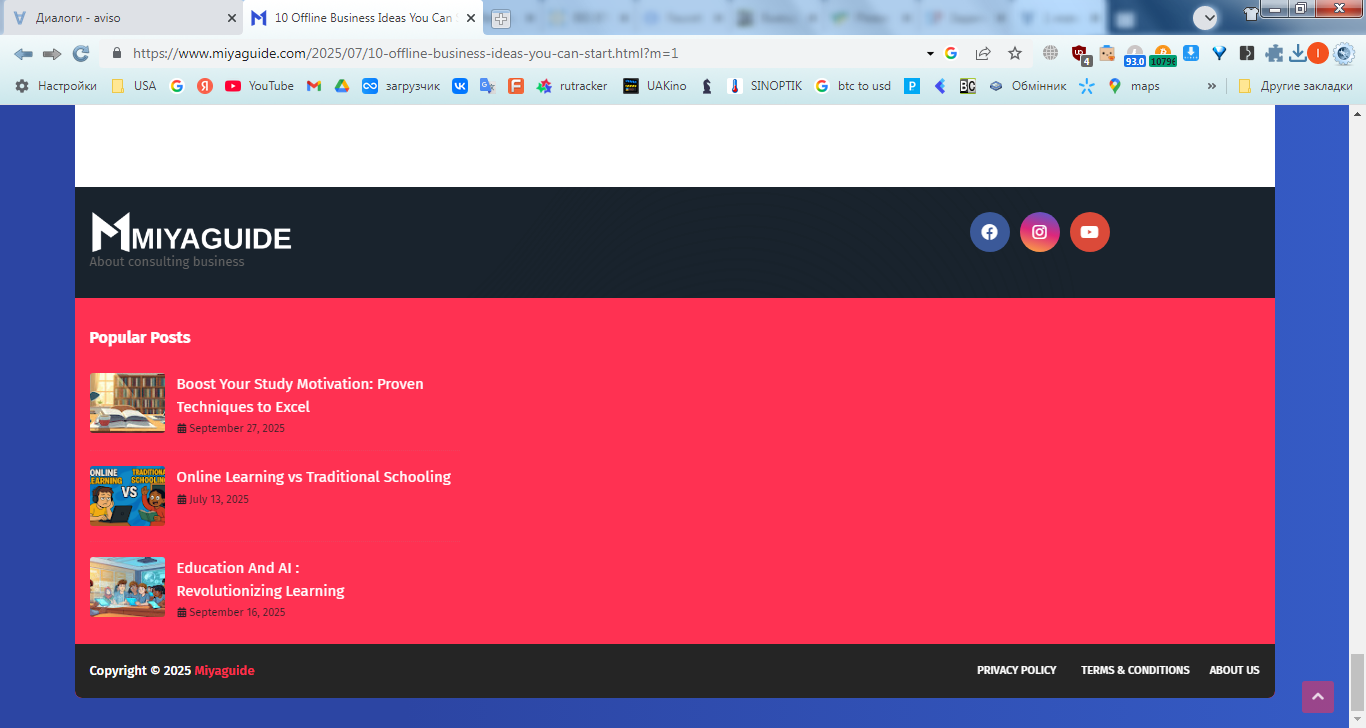
Task: Click the orange profile avatar
Action: click(x=1318, y=53)
